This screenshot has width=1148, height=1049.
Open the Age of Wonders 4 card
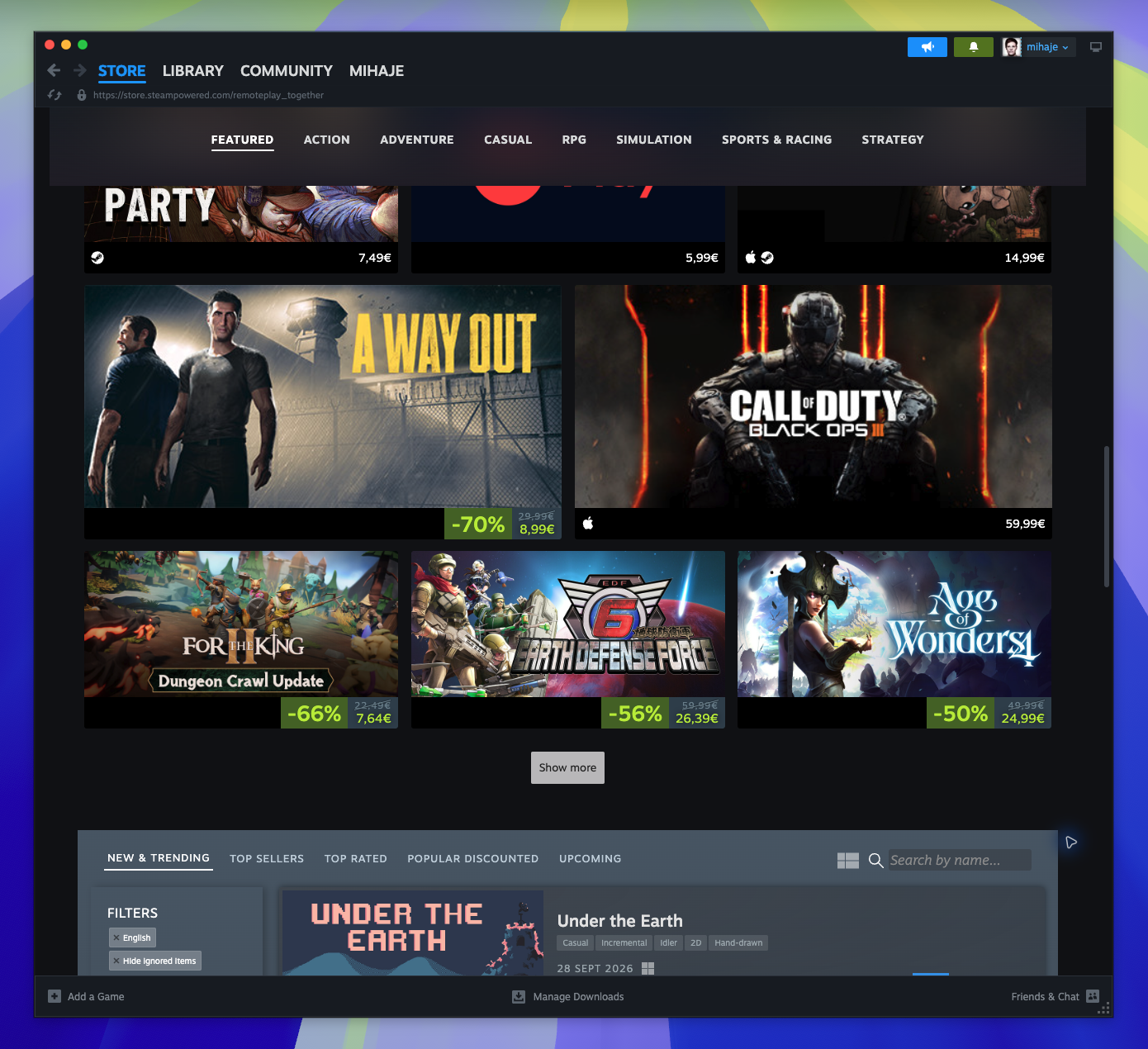[x=894, y=639]
